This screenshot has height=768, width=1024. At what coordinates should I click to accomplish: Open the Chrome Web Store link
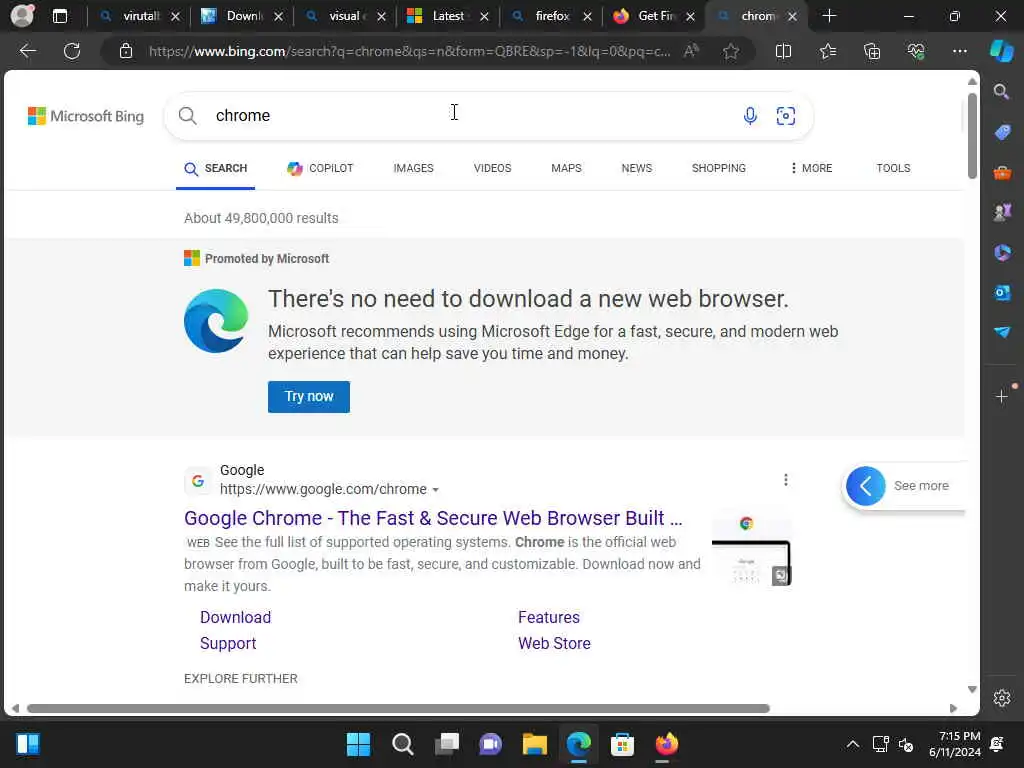tap(554, 643)
